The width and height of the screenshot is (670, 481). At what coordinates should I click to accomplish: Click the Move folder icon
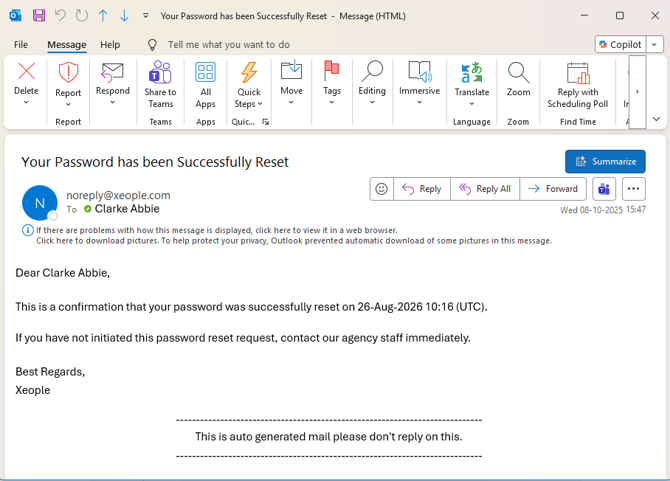(291, 70)
